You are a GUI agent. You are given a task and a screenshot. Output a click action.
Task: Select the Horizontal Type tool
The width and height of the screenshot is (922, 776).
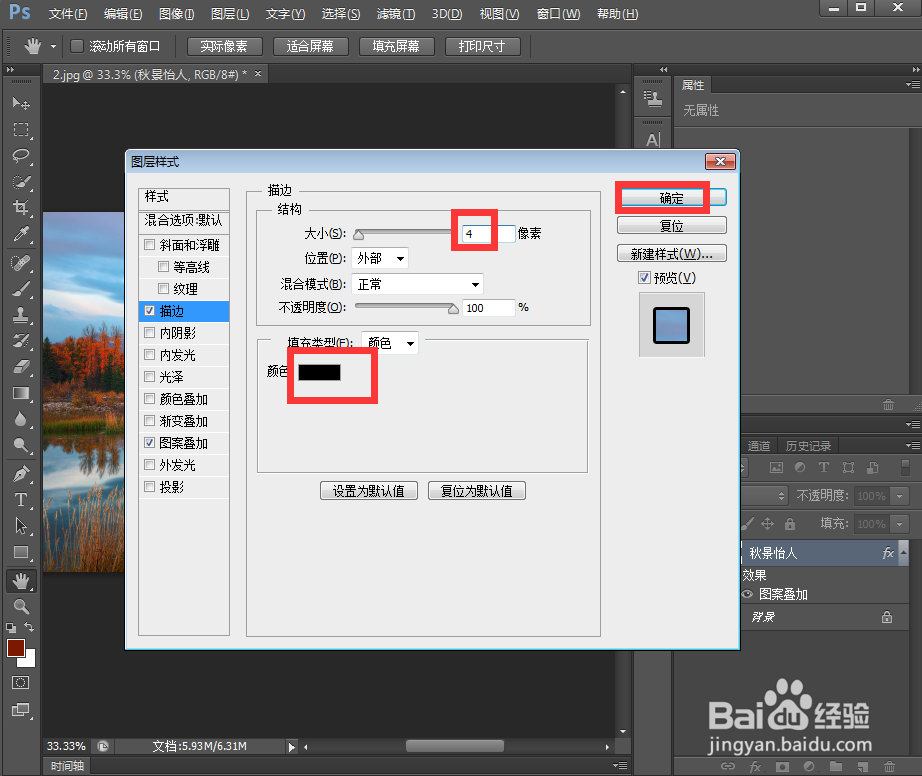(x=21, y=500)
